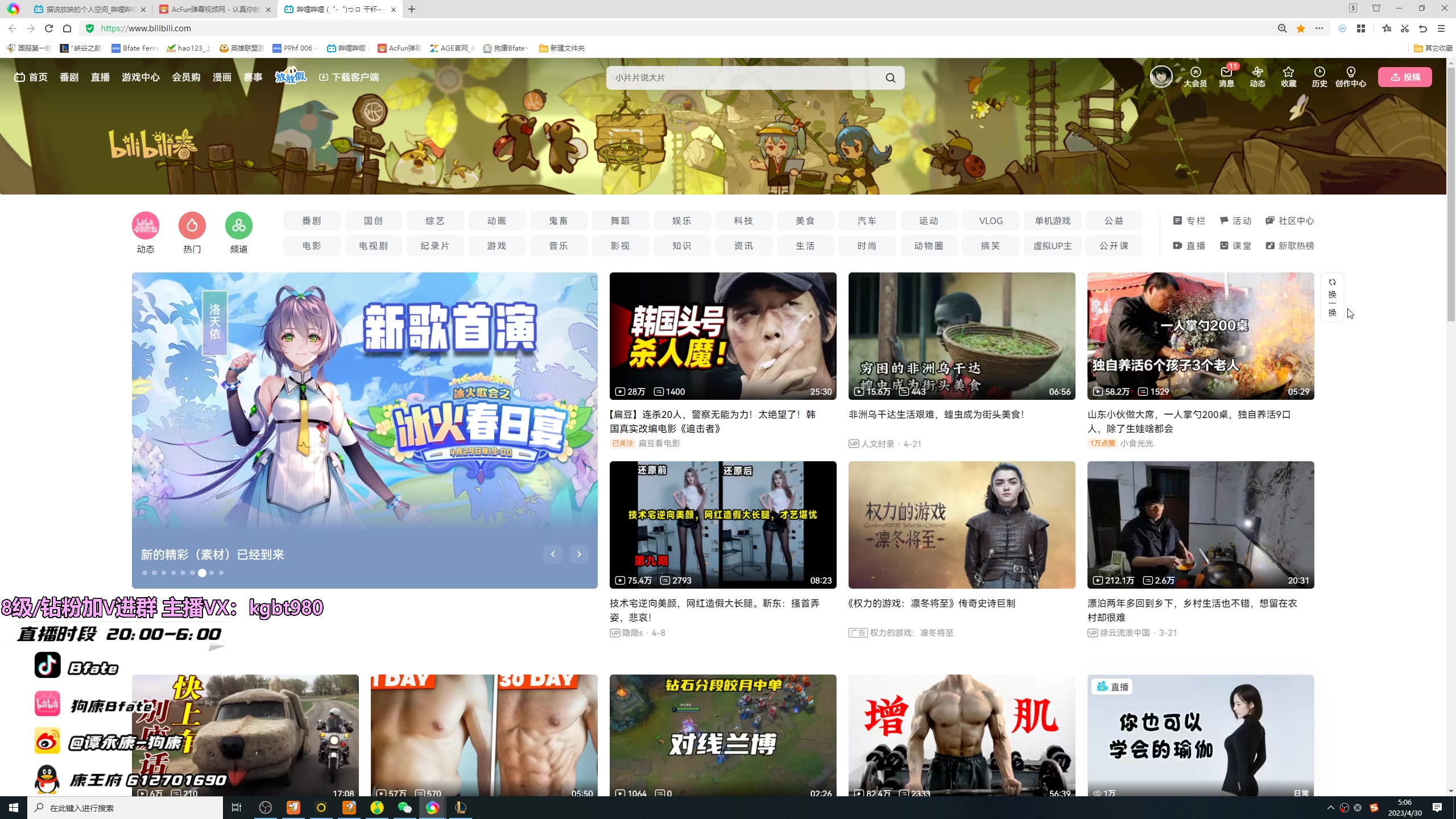Click the search magnifier icon

click(890, 78)
